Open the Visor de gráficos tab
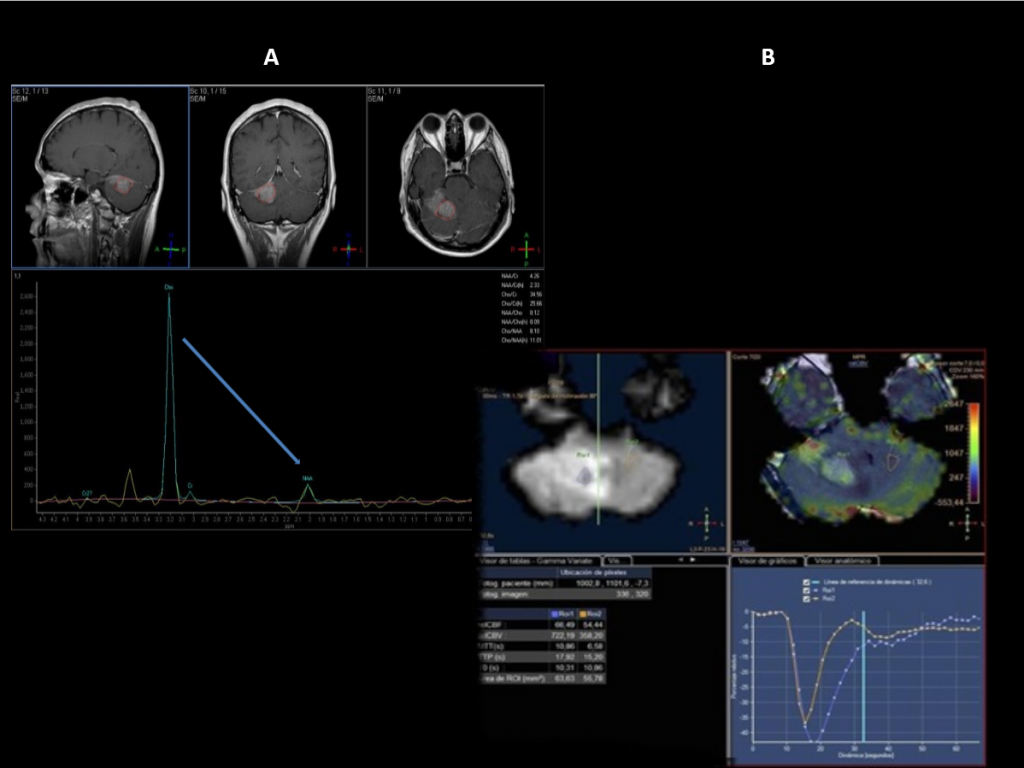This screenshot has width=1024, height=768. tap(766, 561)
